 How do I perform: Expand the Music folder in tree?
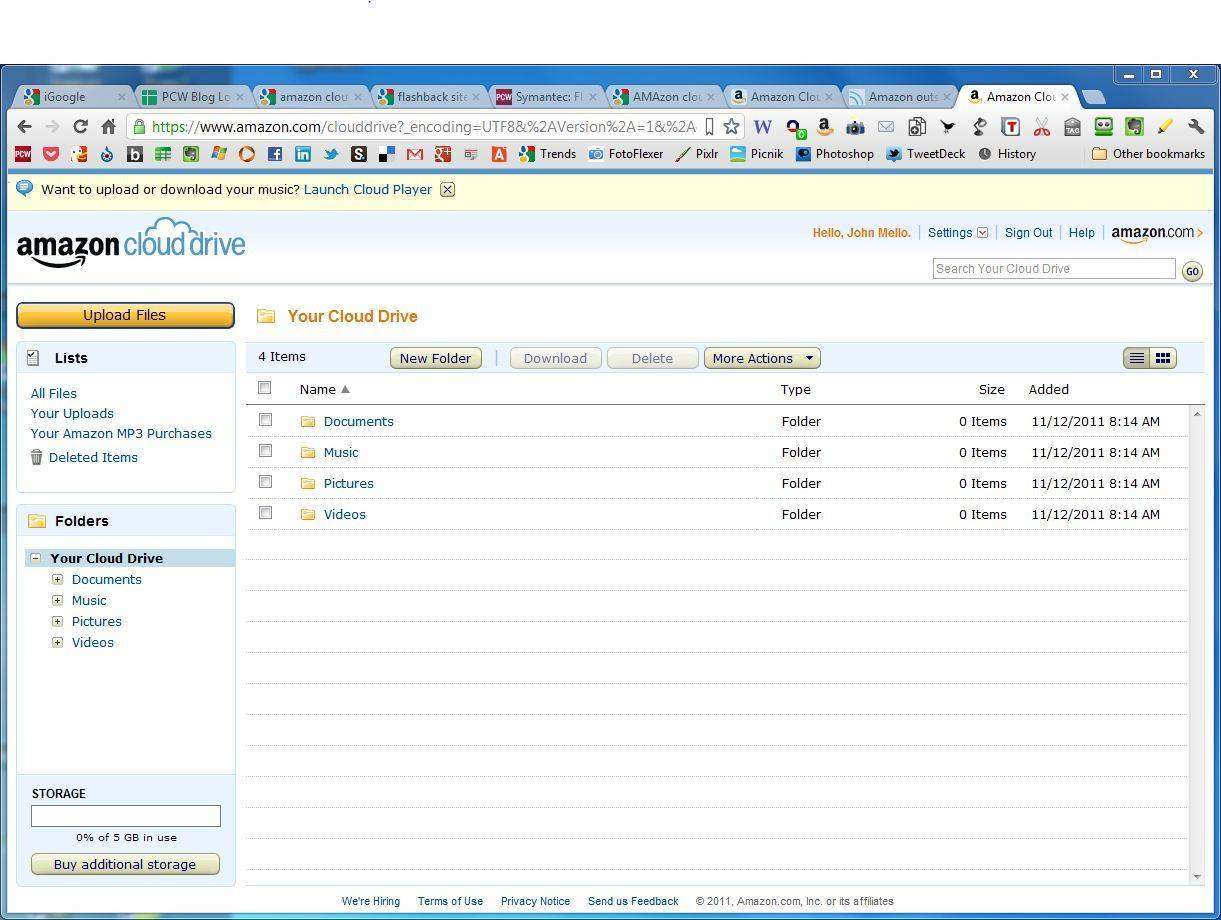point(57,600)
